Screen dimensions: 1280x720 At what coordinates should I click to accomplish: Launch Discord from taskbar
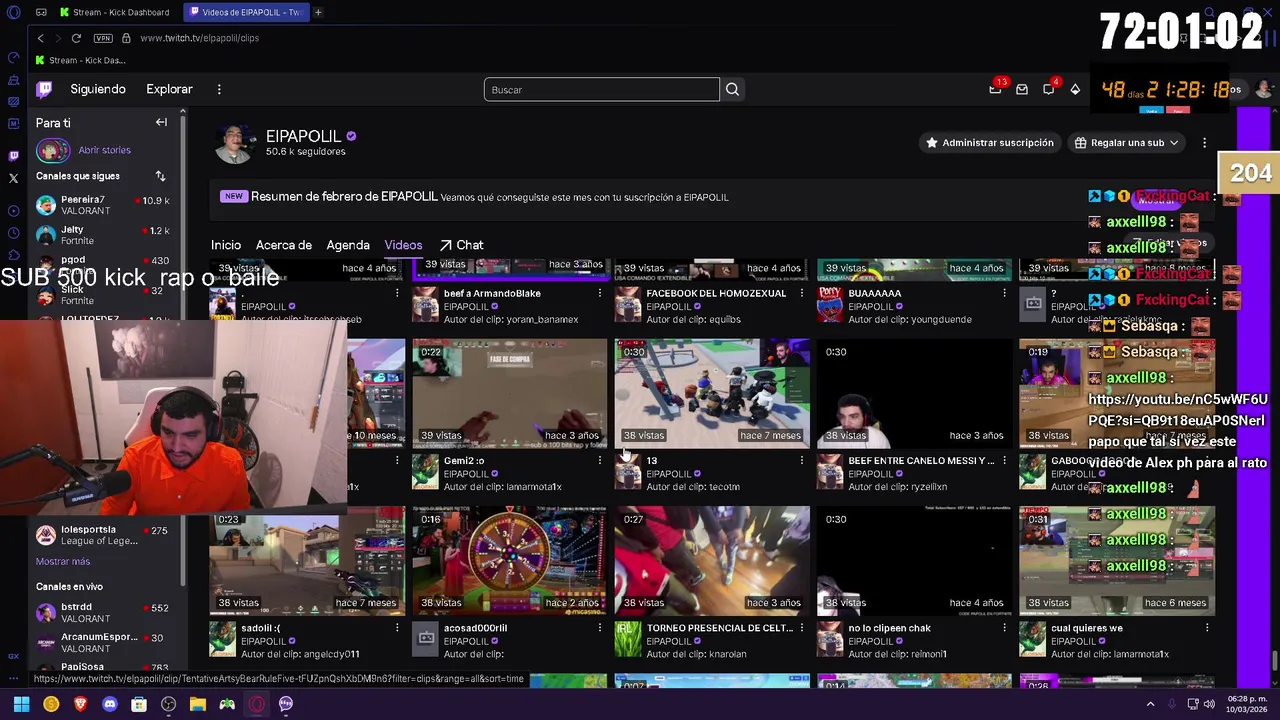pyautogui.click(x=110, y=704)
